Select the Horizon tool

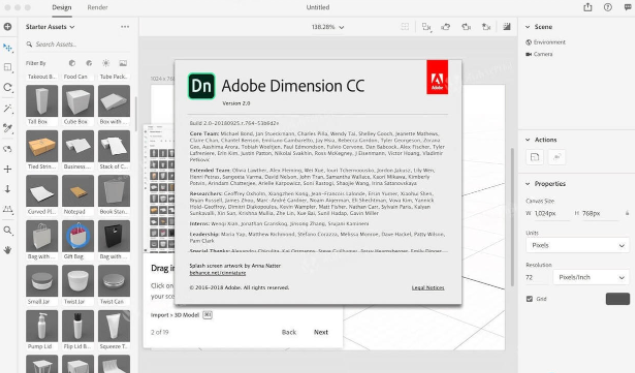tap(8, 209)
